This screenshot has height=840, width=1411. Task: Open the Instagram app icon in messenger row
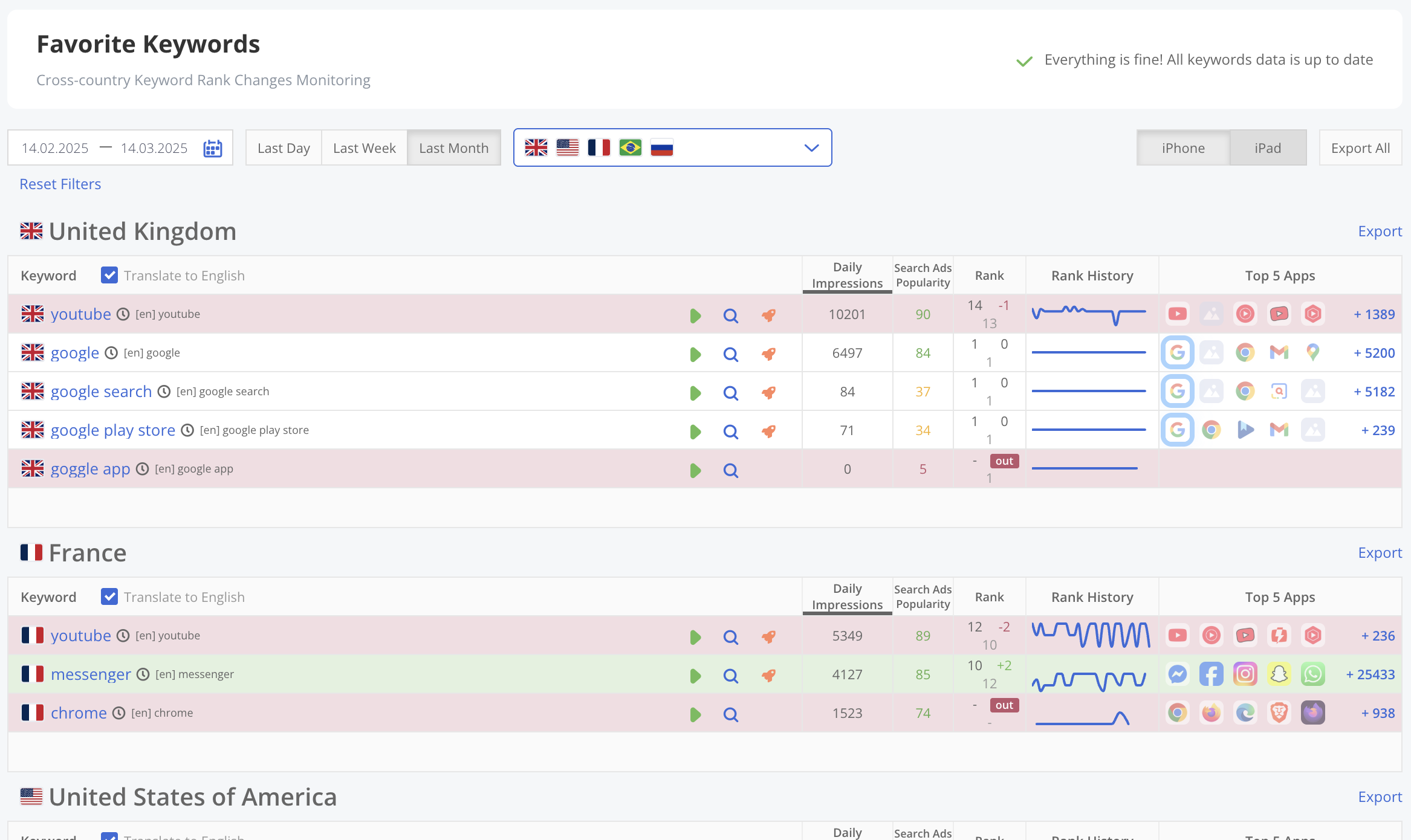tap(1245, 674)
